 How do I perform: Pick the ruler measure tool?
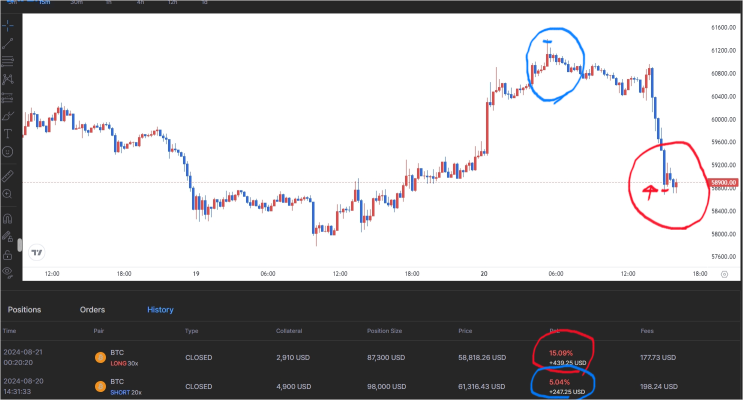point(8,176)
